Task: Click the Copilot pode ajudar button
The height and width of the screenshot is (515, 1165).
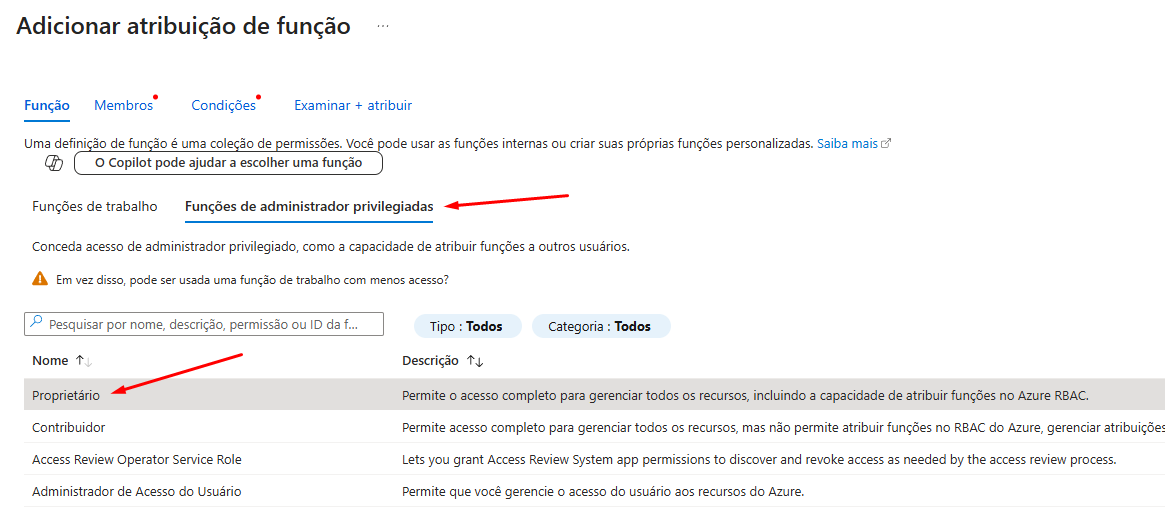Action: tap(228, 163)
